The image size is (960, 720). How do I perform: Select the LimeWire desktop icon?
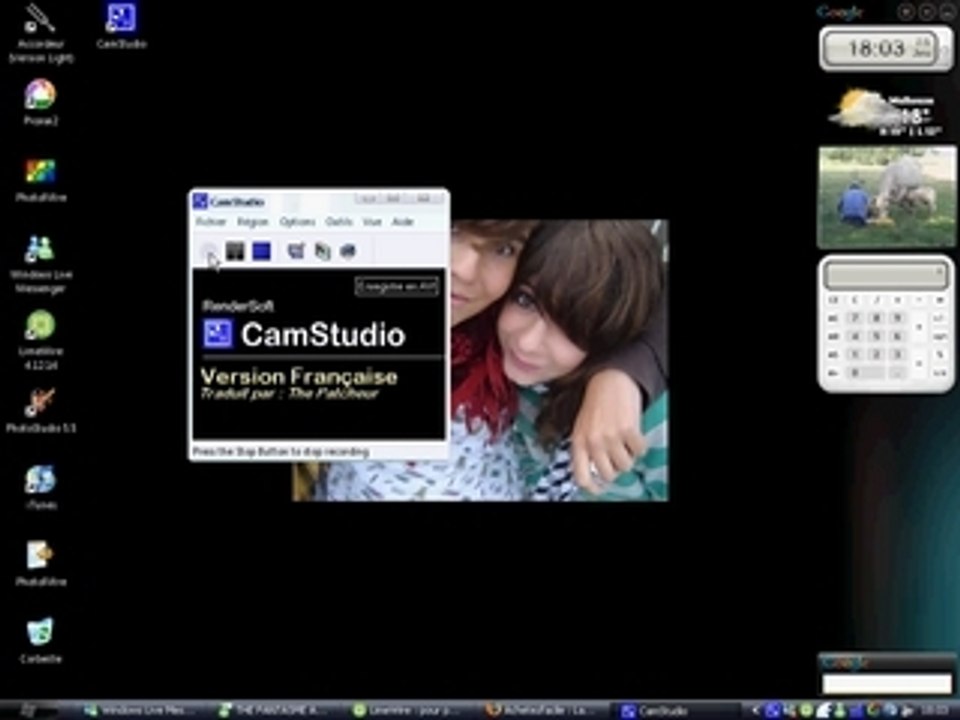(40, 340)
